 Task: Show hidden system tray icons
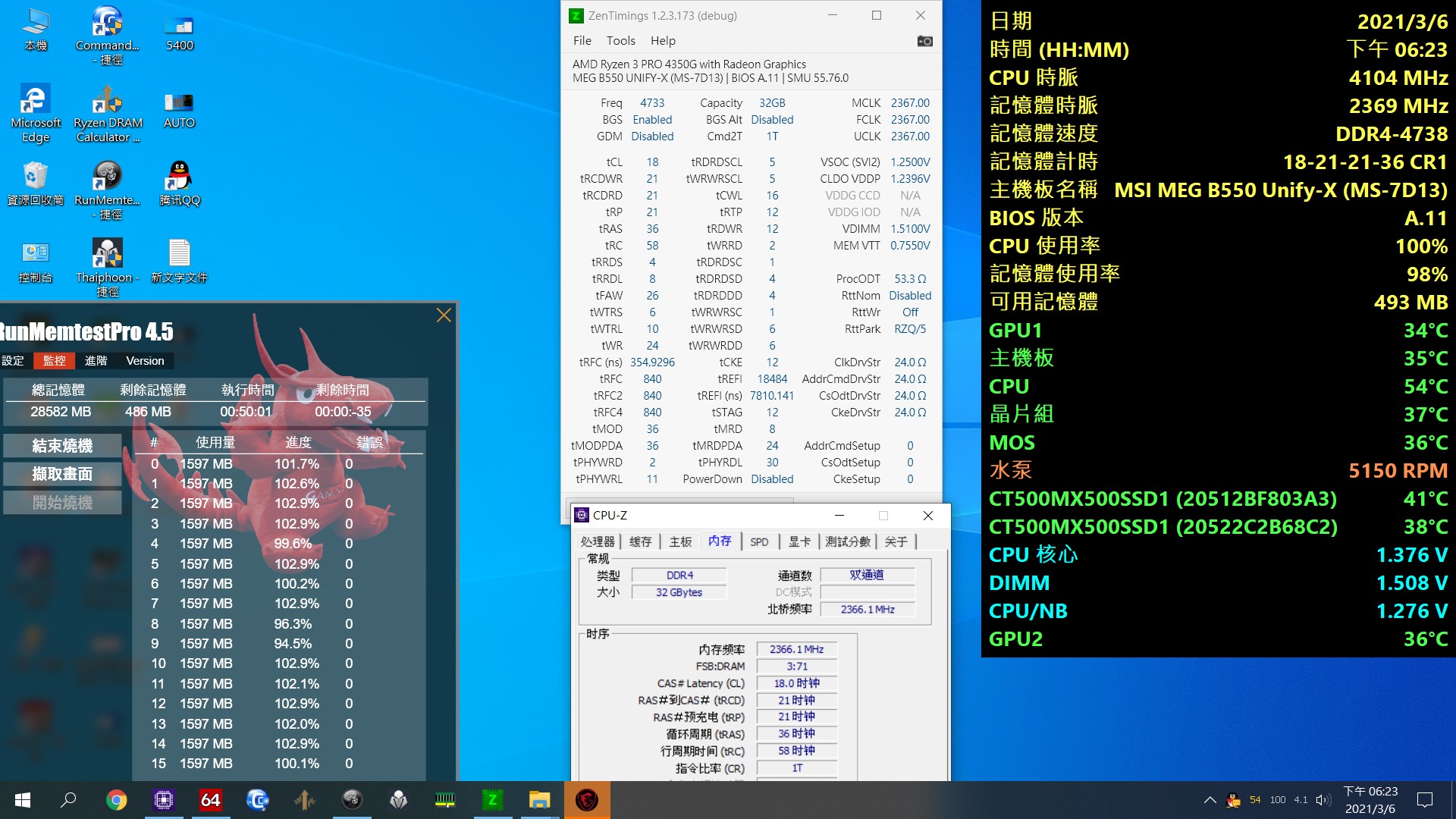[x=1210, y=800]
